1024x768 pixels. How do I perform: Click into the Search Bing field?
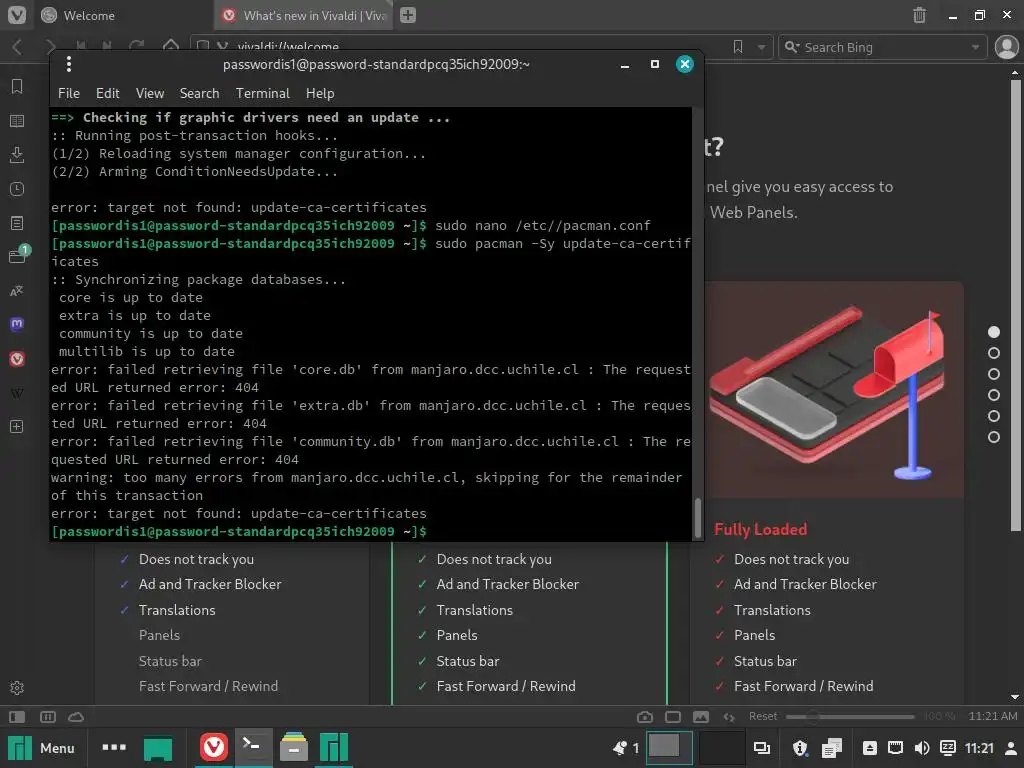click(885, 47)
